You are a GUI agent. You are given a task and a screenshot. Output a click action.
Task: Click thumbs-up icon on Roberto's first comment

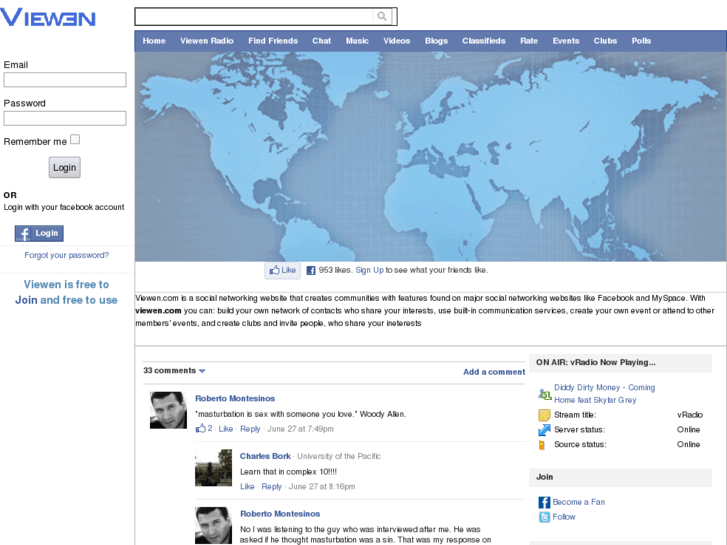tap(200, 428)
